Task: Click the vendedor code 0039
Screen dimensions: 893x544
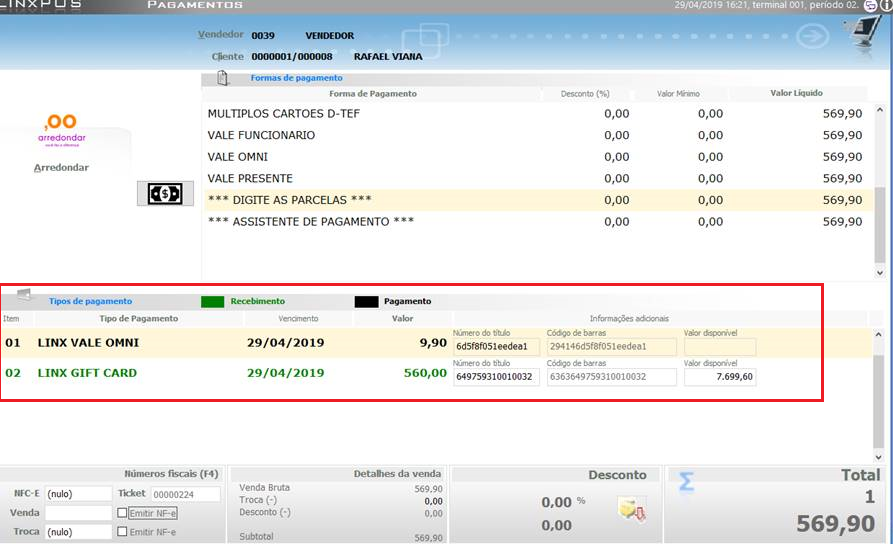Action: pyautogui.click(x=263, y=35)
